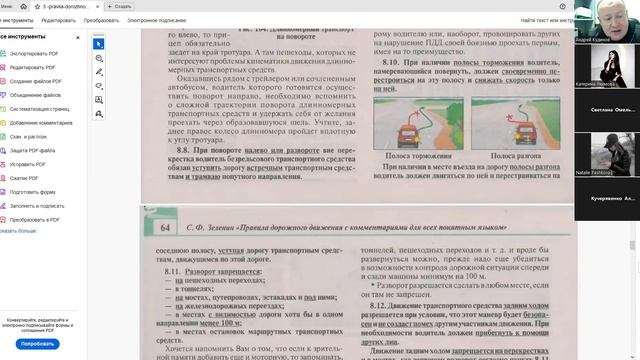Screen dimensions: 640x360
Task: Close the Все инструменты panel
Action: point(78,37)
